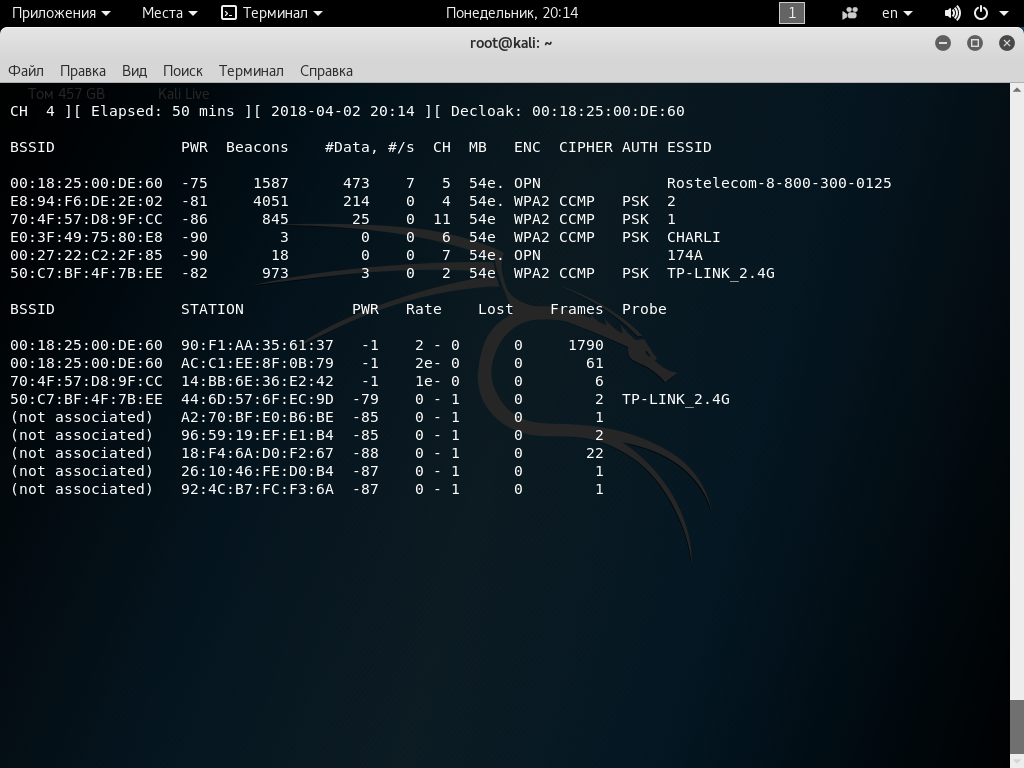The image size is (1024, 768).
Task: Minimize the root@kali terminal window
Action: [942, 43]
